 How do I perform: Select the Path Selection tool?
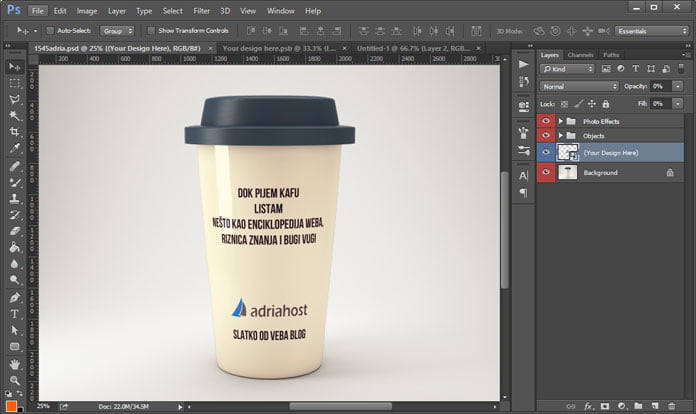pos(15,330)
